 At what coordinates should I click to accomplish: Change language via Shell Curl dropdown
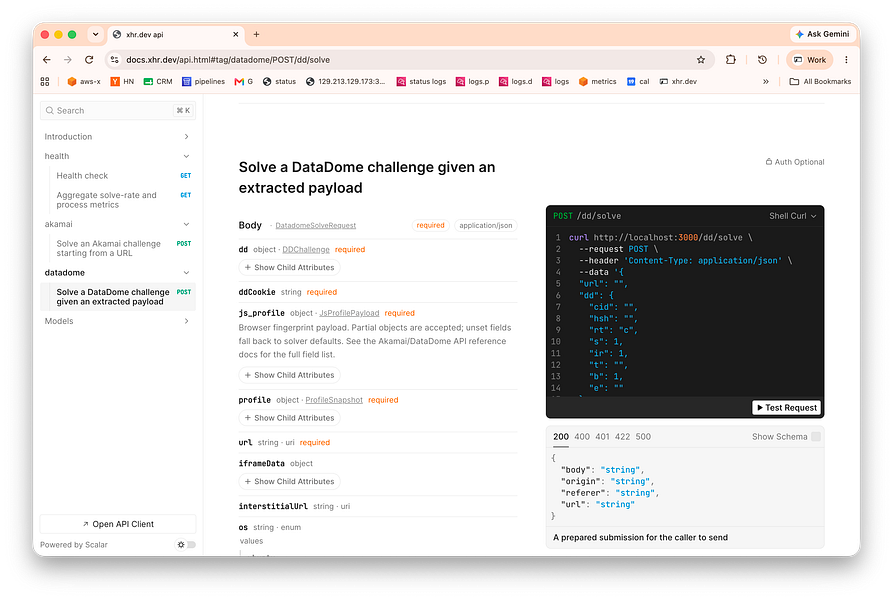tap(793, 216)
